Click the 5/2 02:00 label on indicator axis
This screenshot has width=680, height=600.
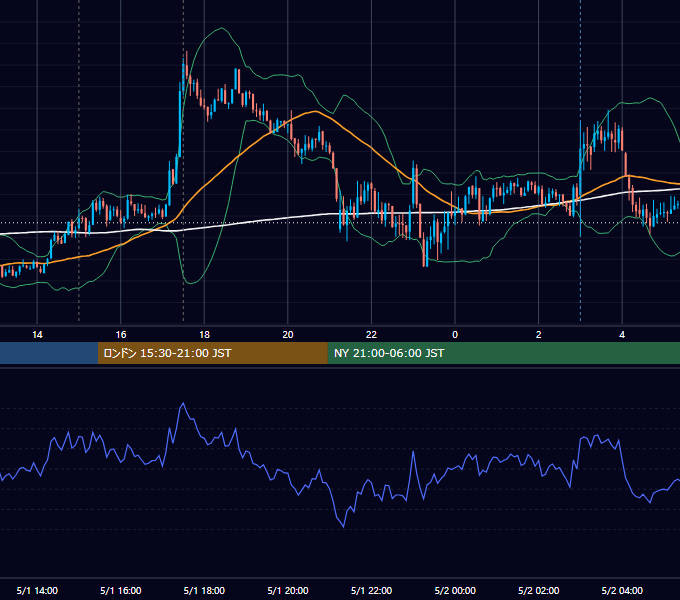(538, 590)
